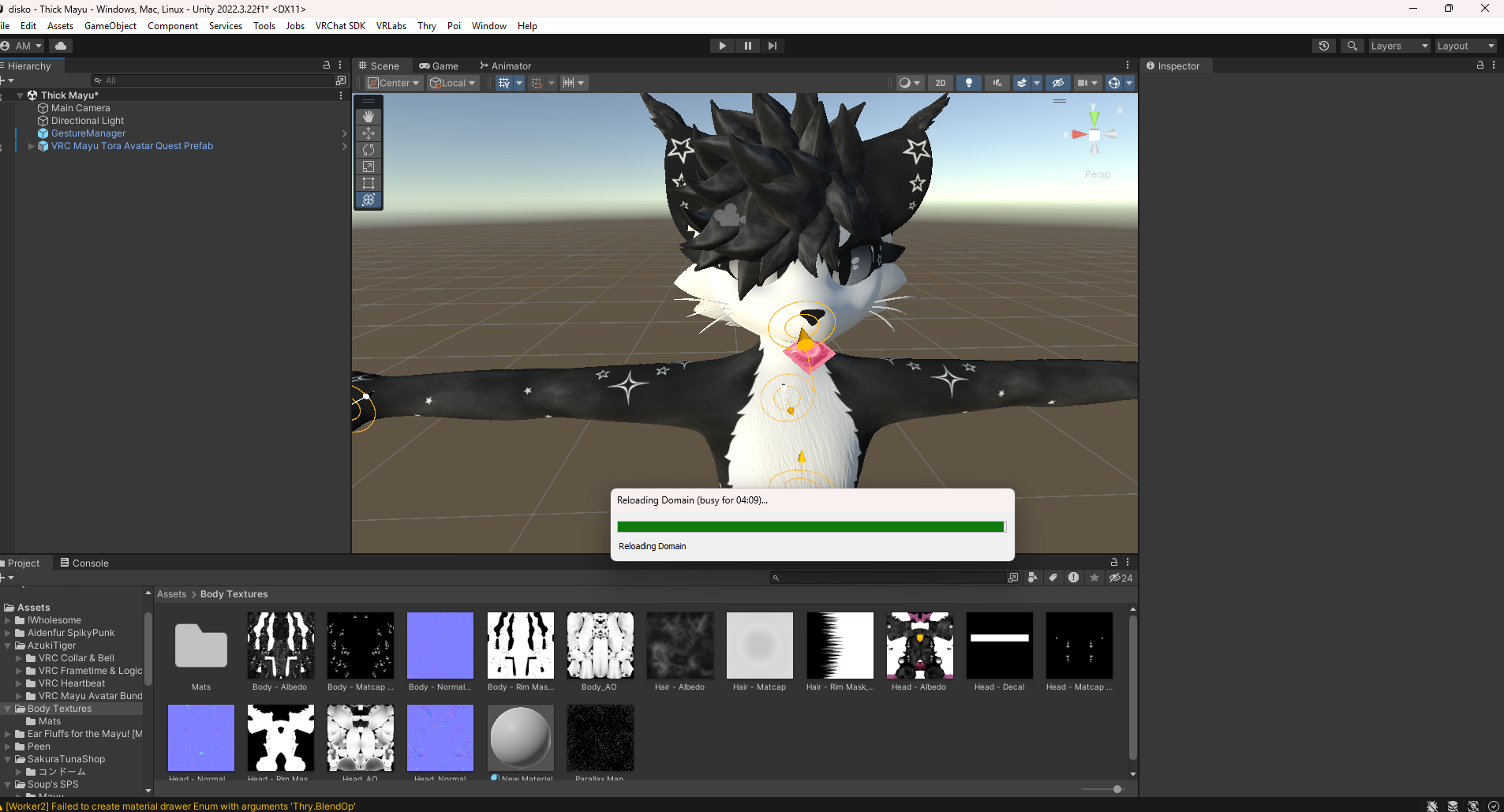Toggle 2D view mode
Screen dimensions: 1504x812
pos(940,83)
